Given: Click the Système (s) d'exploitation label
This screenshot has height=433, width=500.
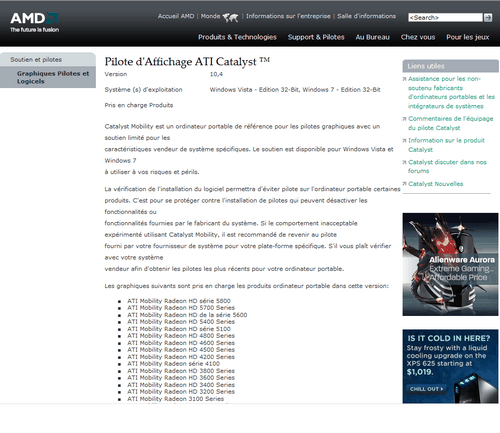Looking at the screenshot, I should tap(143, 89).
